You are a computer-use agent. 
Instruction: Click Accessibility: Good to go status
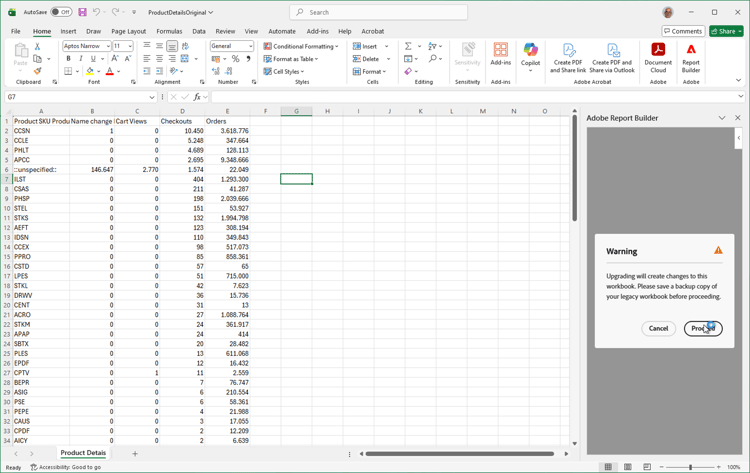pyautogui.click(x=66, y=467)
